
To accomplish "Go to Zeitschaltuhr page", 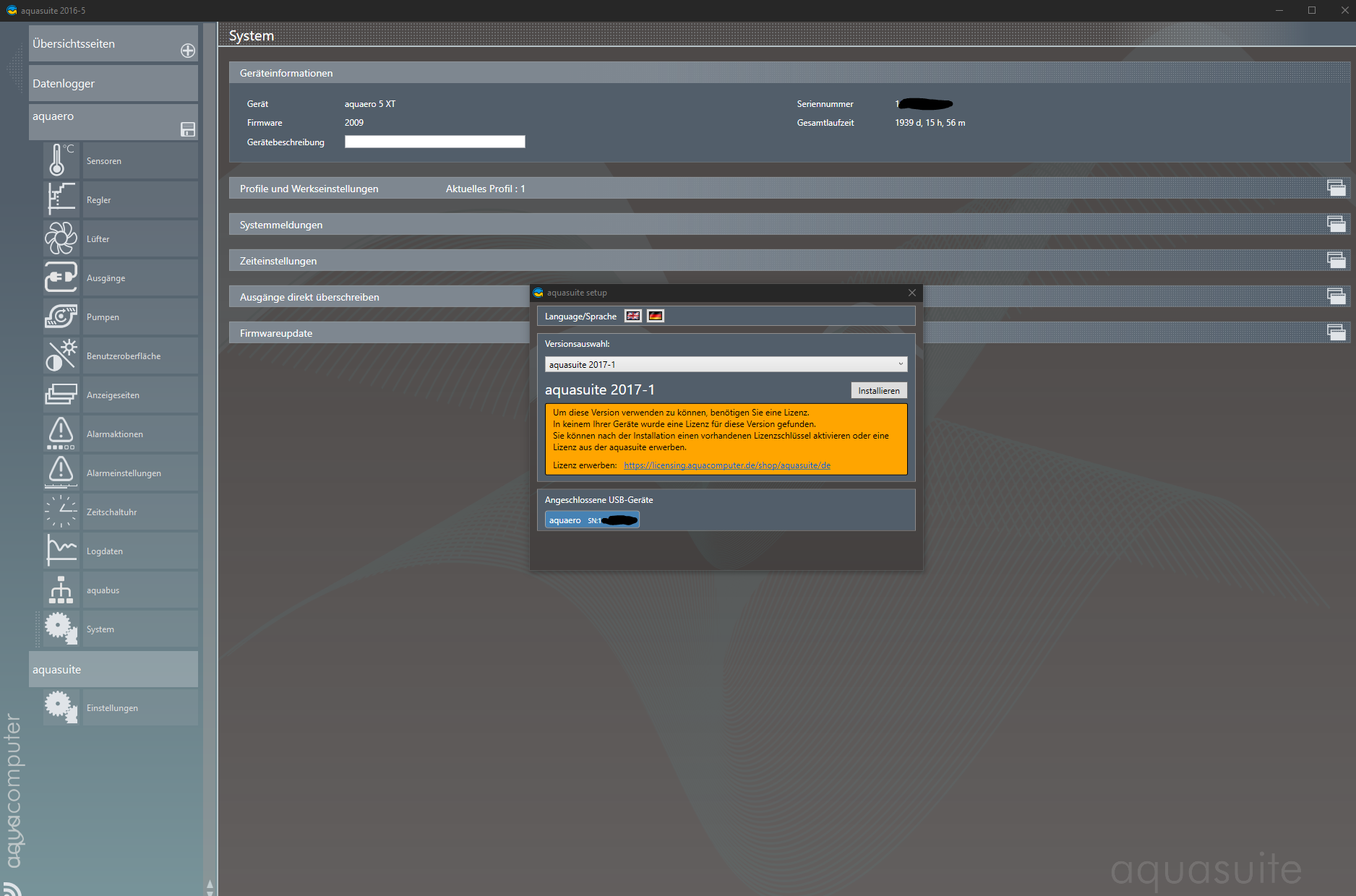I will [140, 512].
